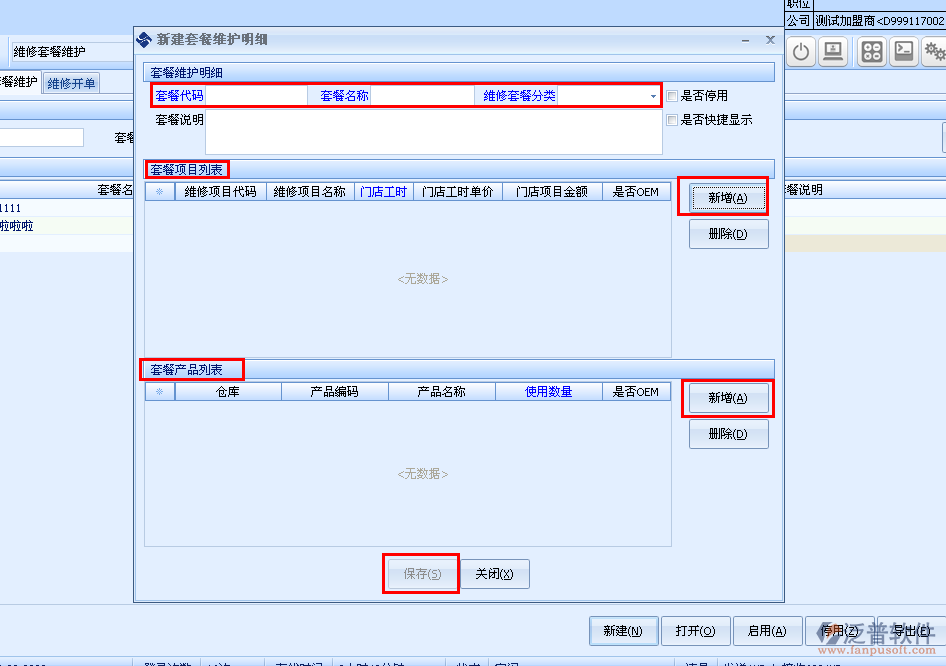Click 删除 beside the 套餐产品列表 grid
Viewport: 946px width, 666px height.
click(727, 434)
